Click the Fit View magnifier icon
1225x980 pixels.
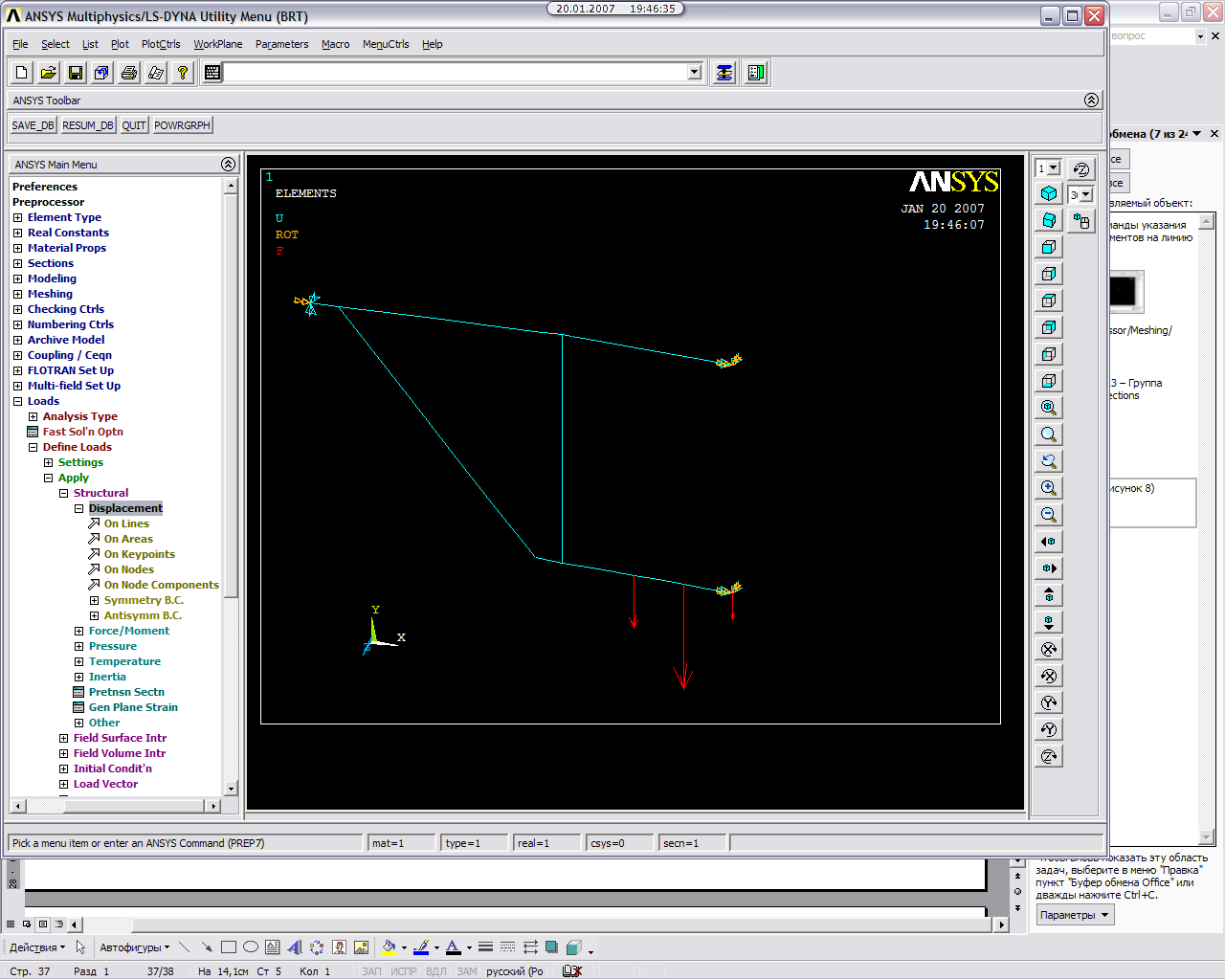[1049, 408]
